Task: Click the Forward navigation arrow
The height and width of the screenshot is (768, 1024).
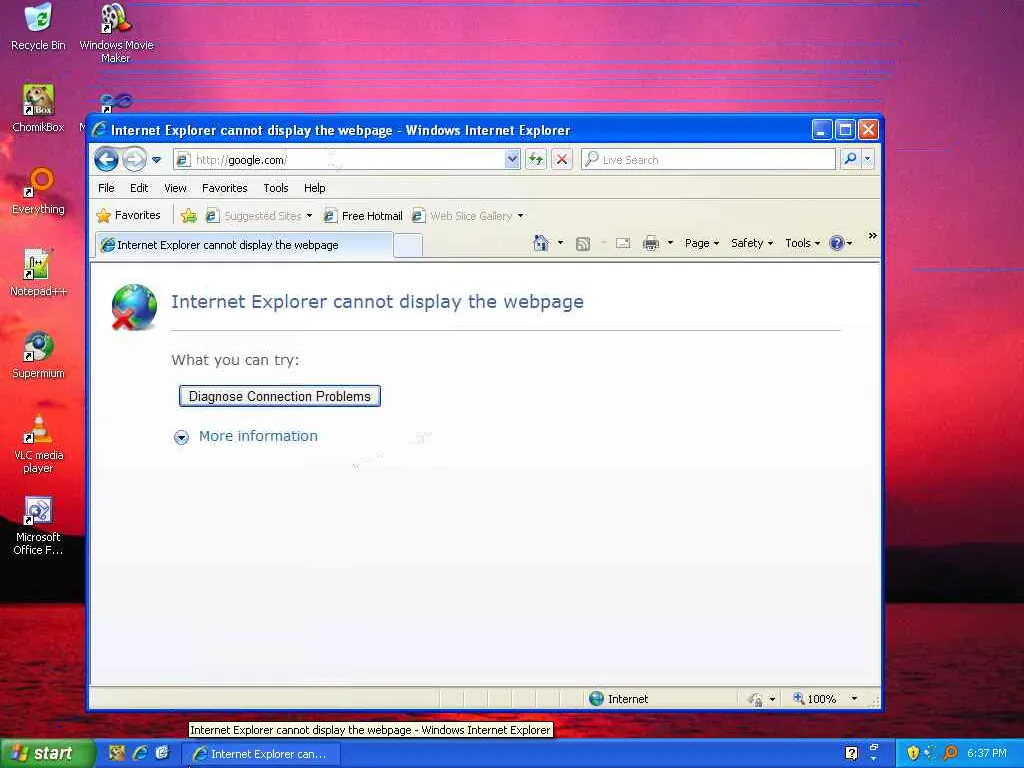Action: [x=135, y=159]
